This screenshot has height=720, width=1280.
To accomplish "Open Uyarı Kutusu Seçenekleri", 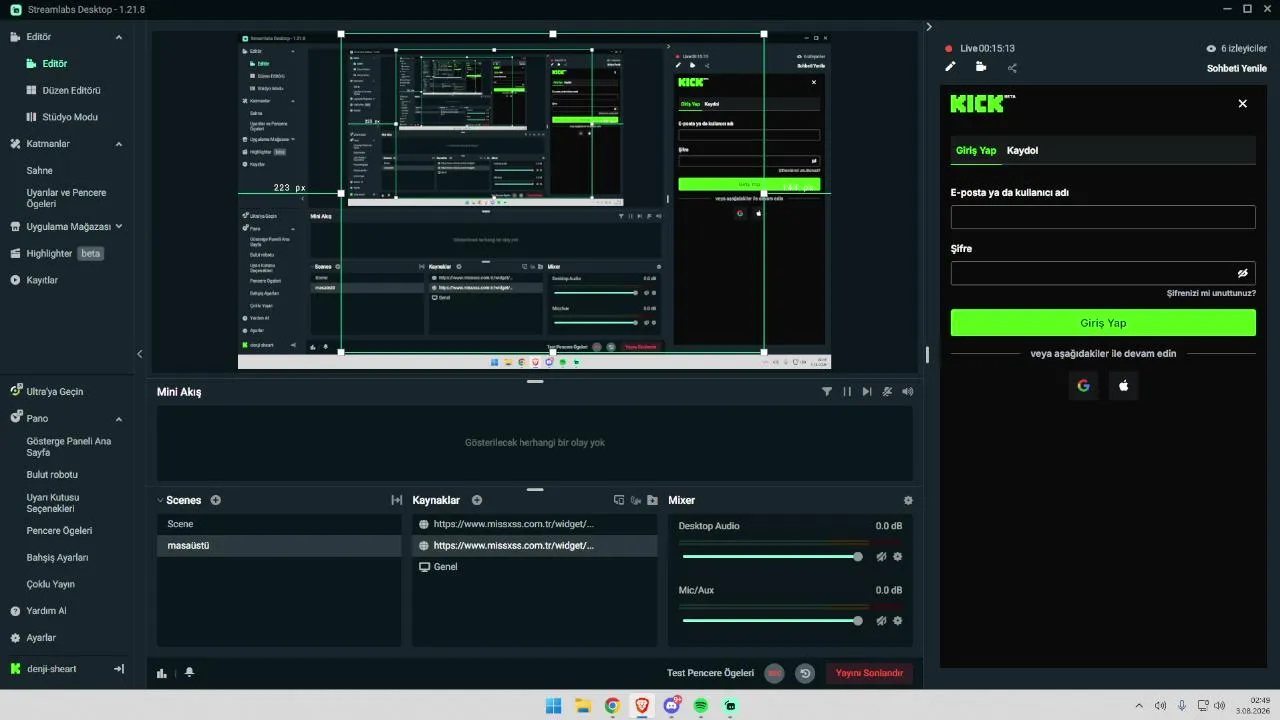I will (x=53, y=503).
